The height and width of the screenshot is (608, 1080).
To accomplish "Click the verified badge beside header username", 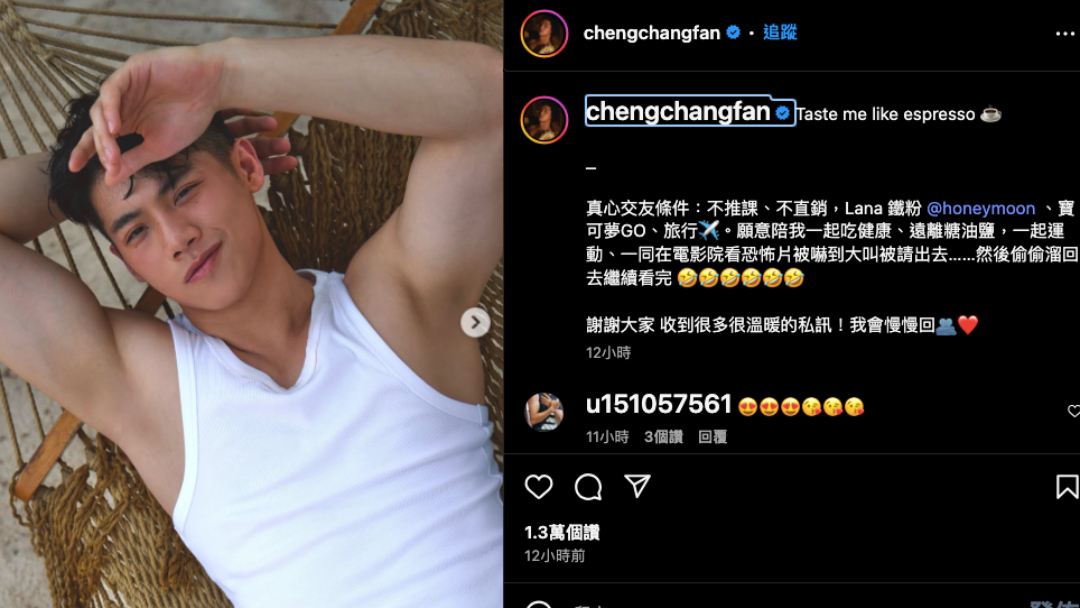I will point(733,32).
